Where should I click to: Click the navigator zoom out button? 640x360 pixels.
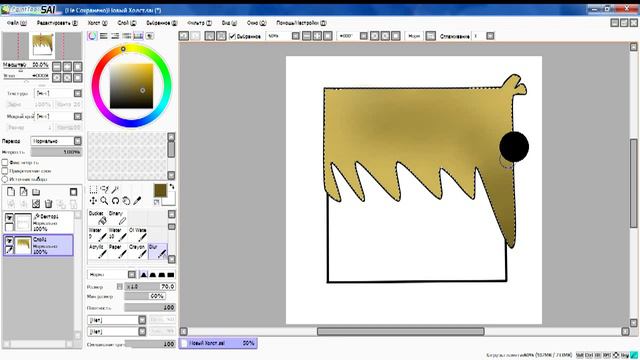pyautogui.click(x=57, y=66)
